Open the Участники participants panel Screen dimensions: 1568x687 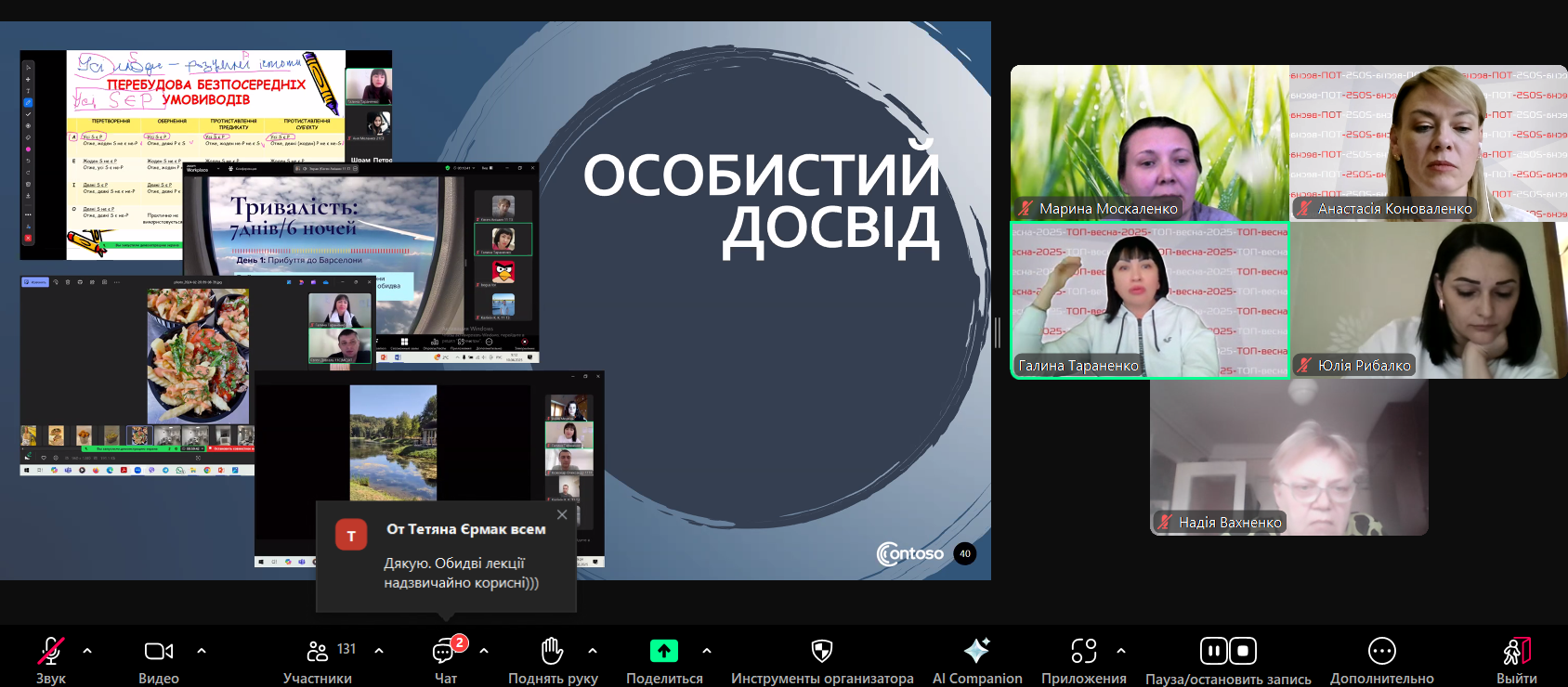(x=318, y=652)
